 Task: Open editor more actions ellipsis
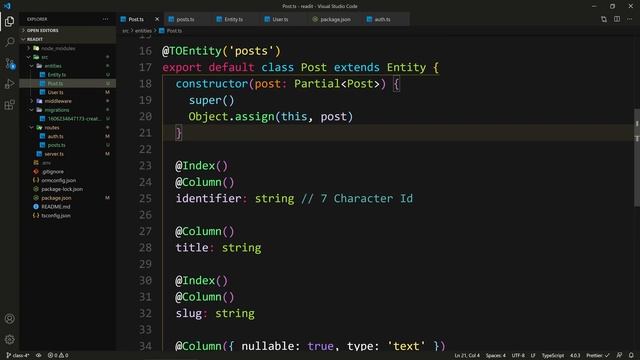630,19
